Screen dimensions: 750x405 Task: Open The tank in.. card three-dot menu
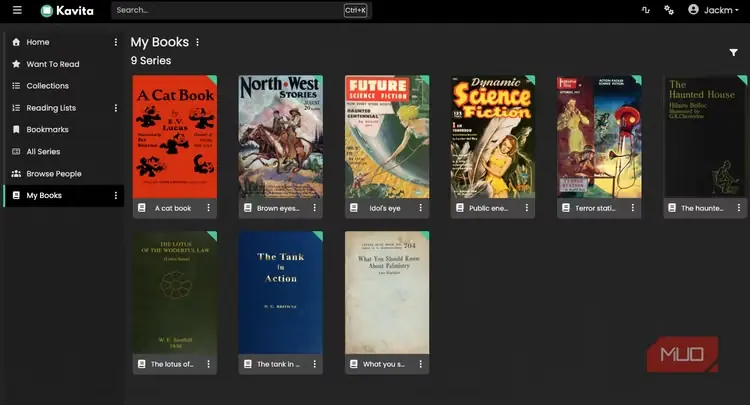pos(315,364)
